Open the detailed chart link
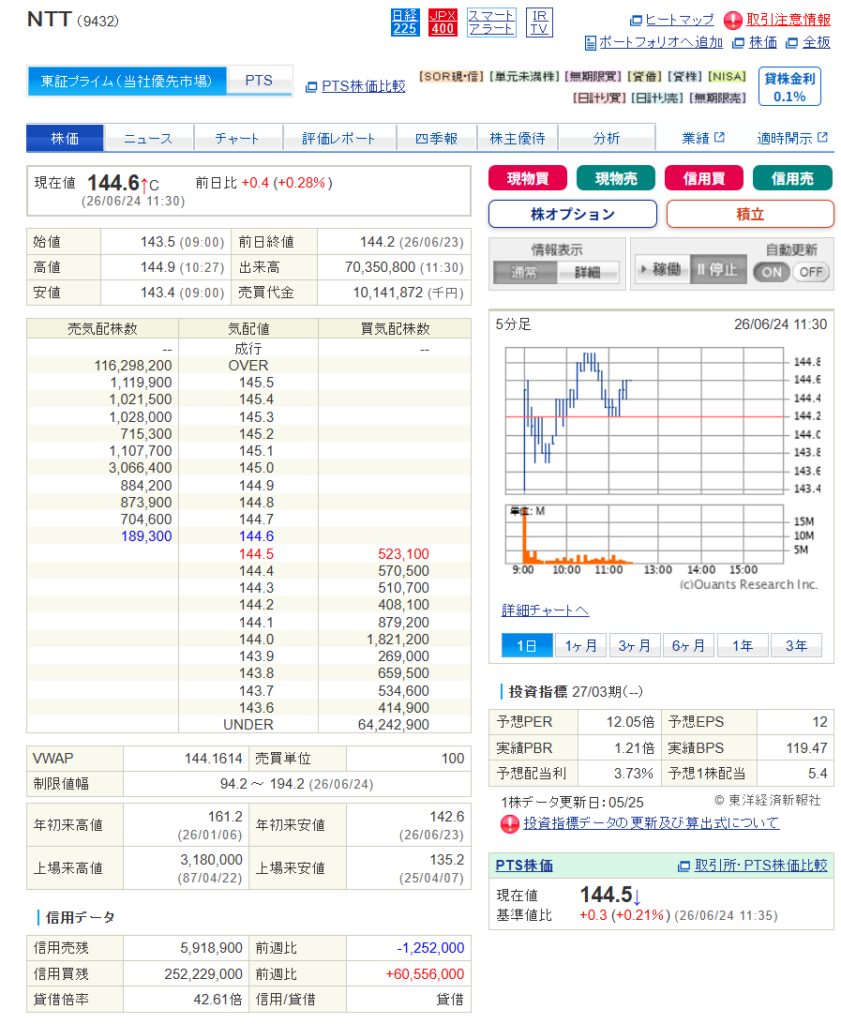Screen dimensions: 841x1024 click(545, 611)
